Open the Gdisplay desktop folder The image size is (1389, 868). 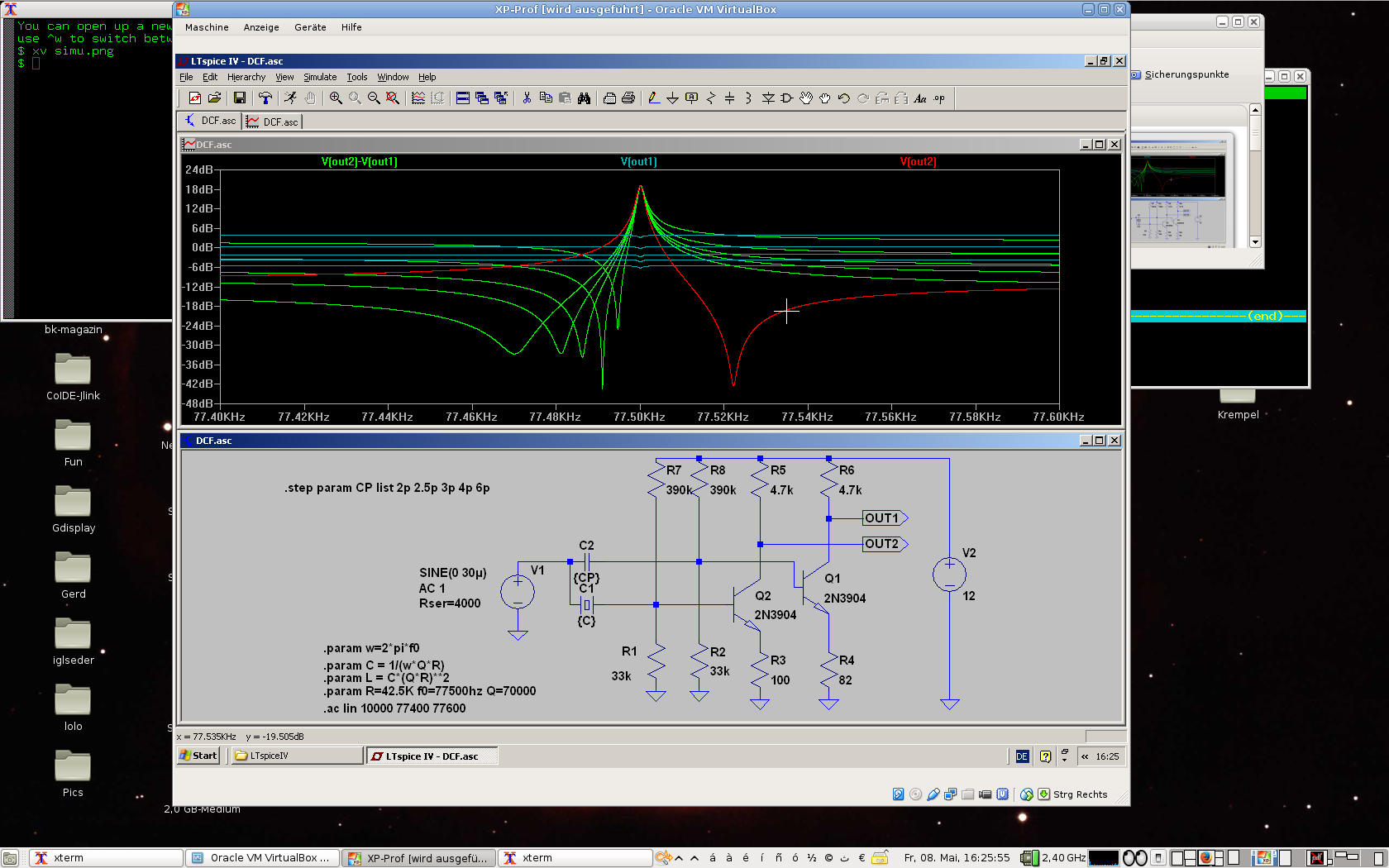pyautogui.click(x=73, y=509)
